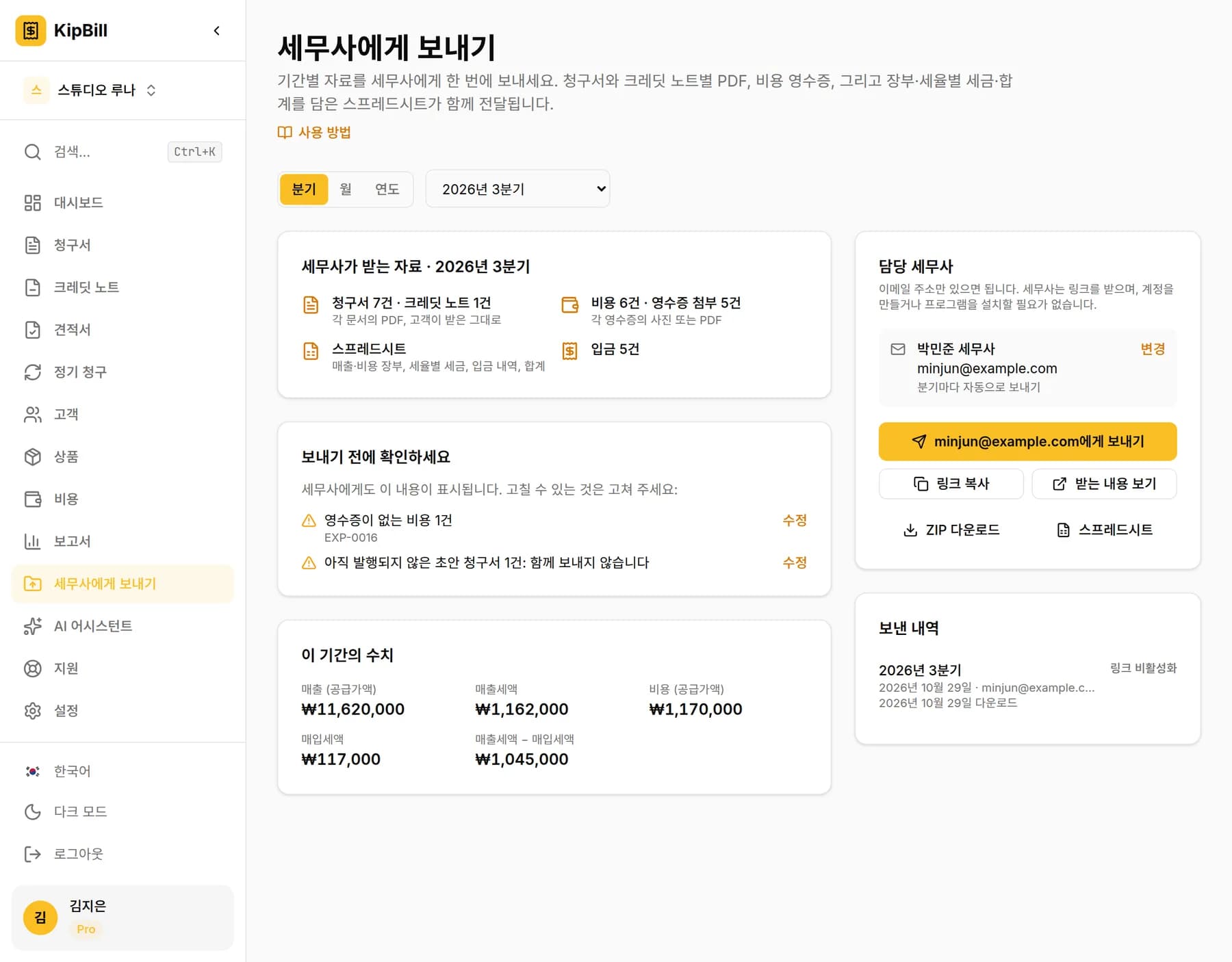The height and width of the screenshot is (962, 1232).
Task: Select the 분기 period tab
Action: (304, 189)
